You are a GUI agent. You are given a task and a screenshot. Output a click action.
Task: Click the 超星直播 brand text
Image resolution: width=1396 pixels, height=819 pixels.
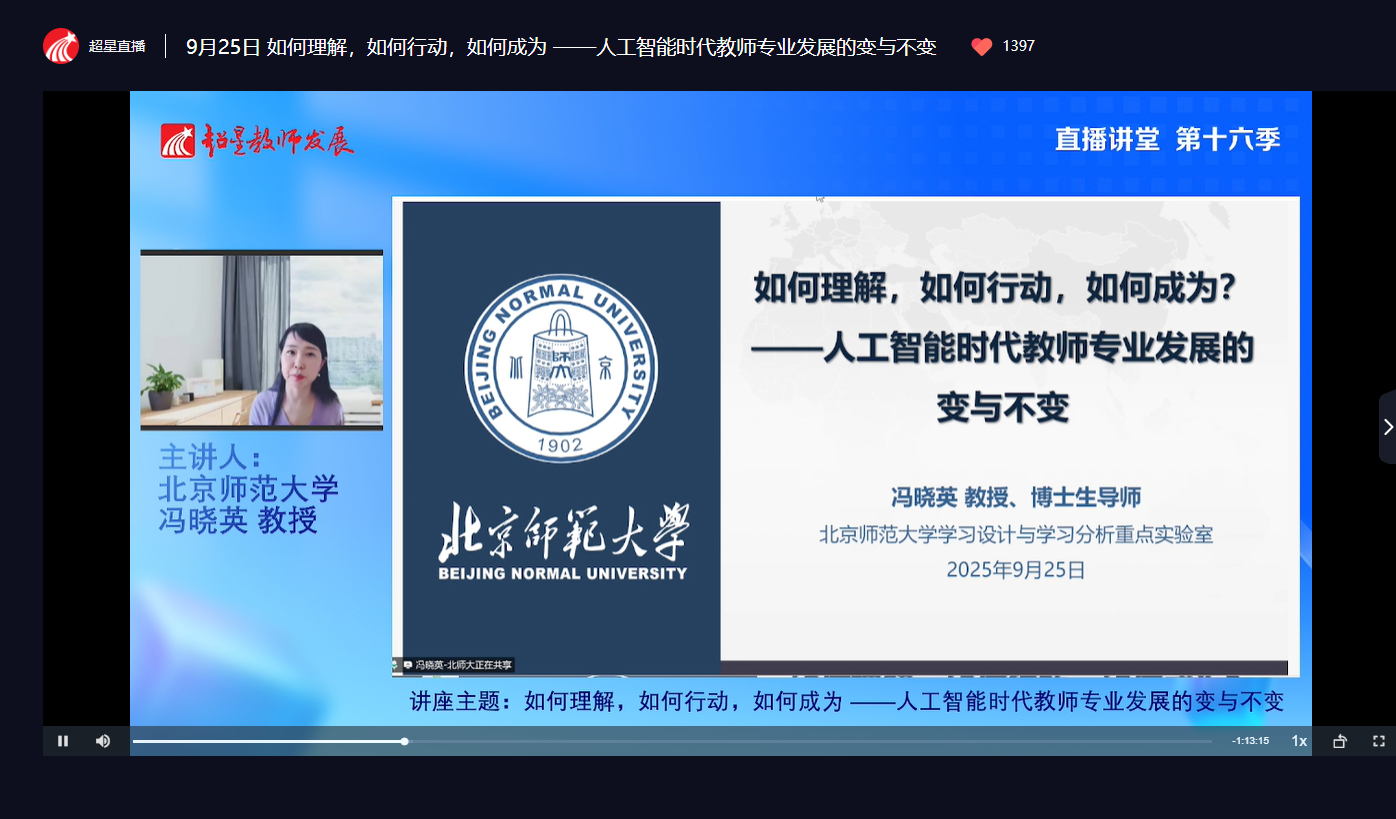point(117,46)
